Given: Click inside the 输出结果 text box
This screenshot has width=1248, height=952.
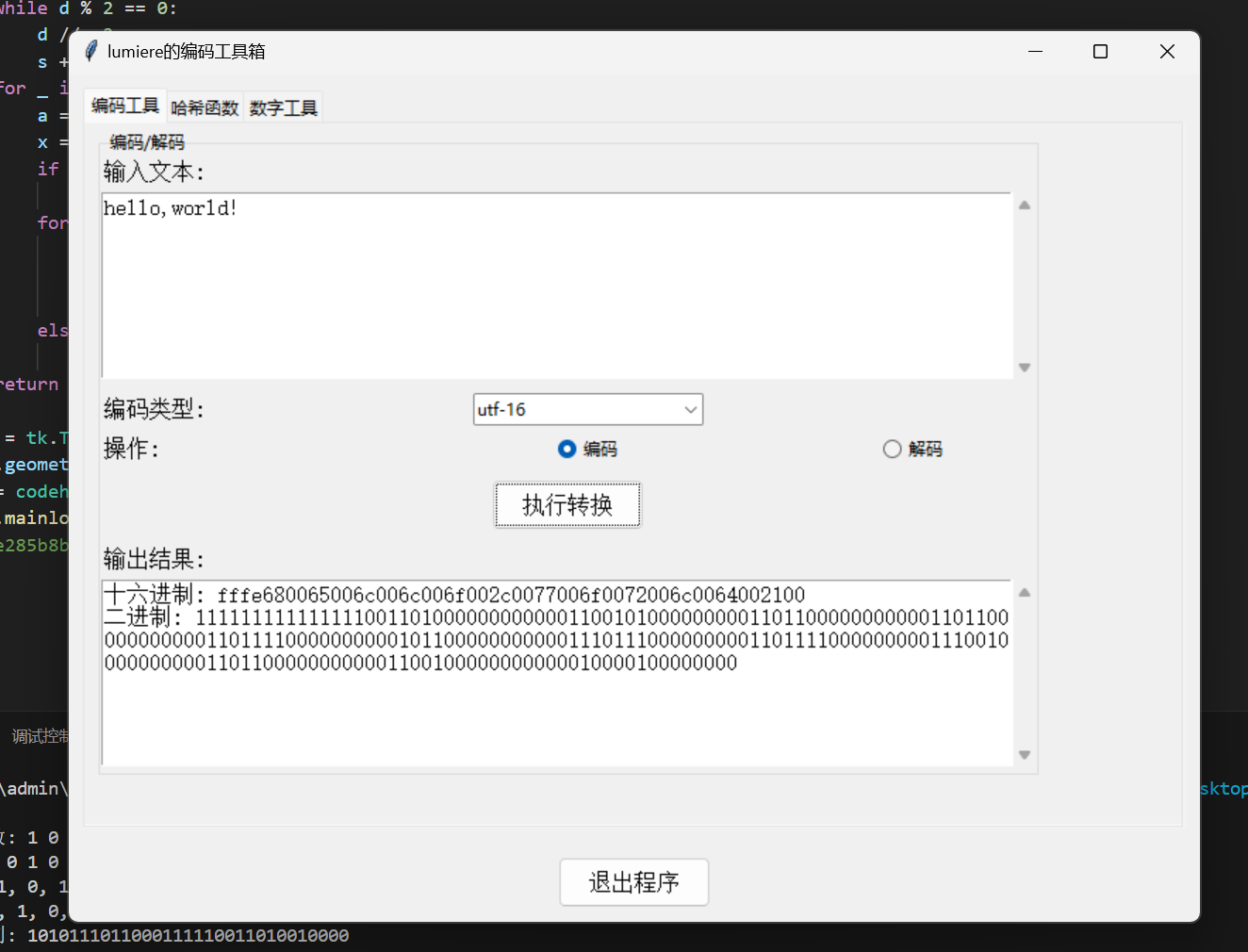Looking at the screenshot, I should (x=556, y=673).
